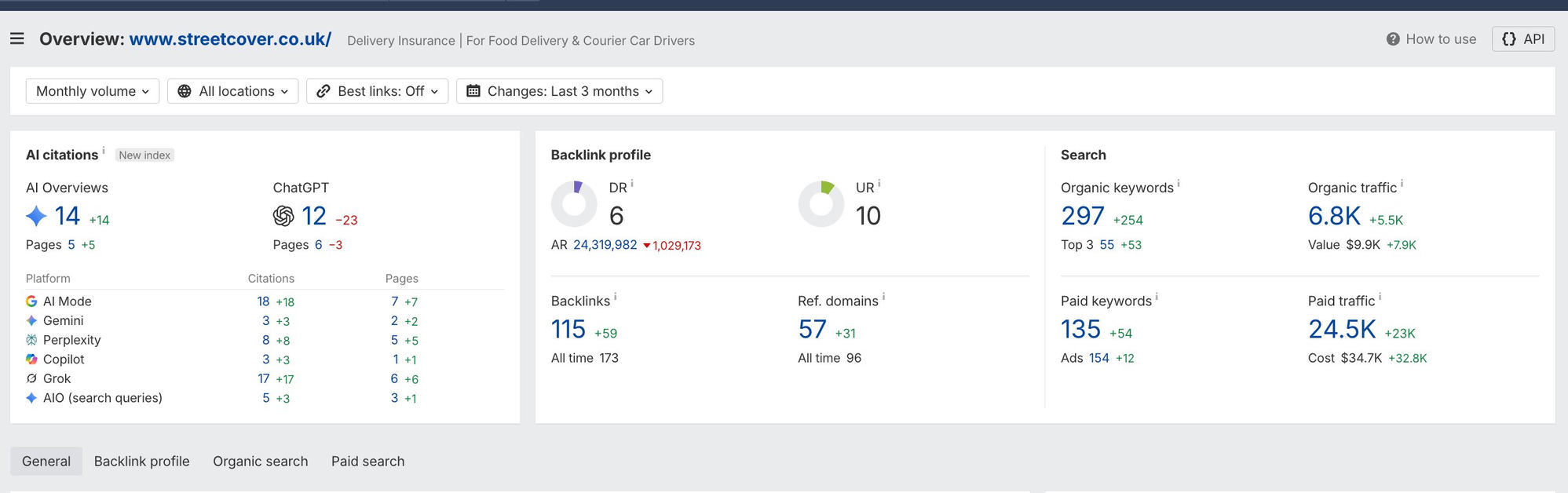Click the Copilot platform icon
This screenshot has height=493, width=1568.
(31, 359)
